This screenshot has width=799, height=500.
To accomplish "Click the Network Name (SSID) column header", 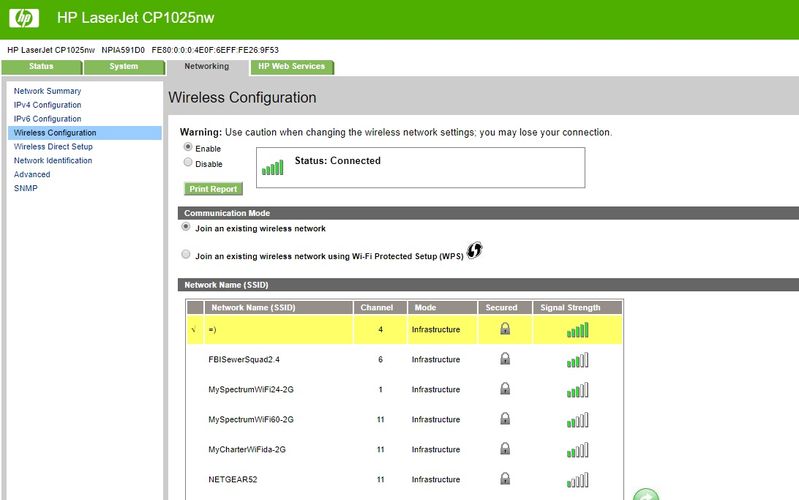I will tap(279, 307).
